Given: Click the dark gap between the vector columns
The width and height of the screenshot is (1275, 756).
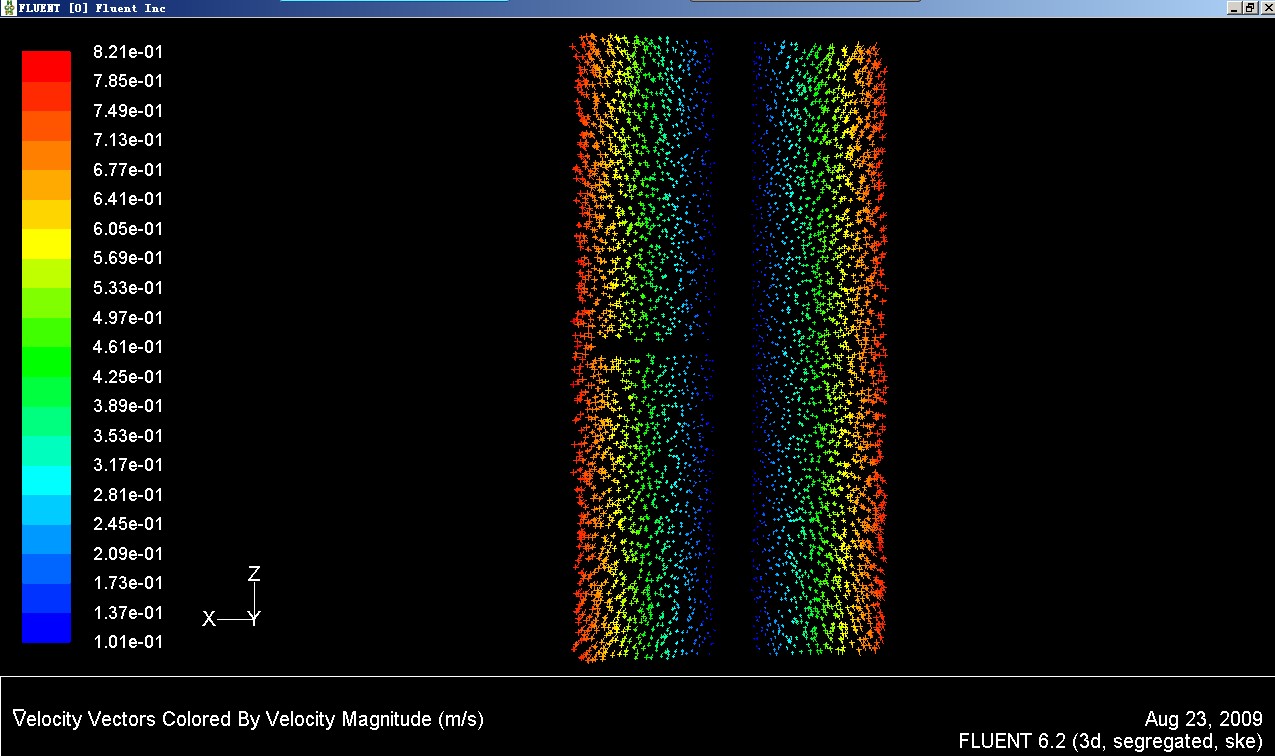Looking at the screenshot, I should click(x=732, y=350).
